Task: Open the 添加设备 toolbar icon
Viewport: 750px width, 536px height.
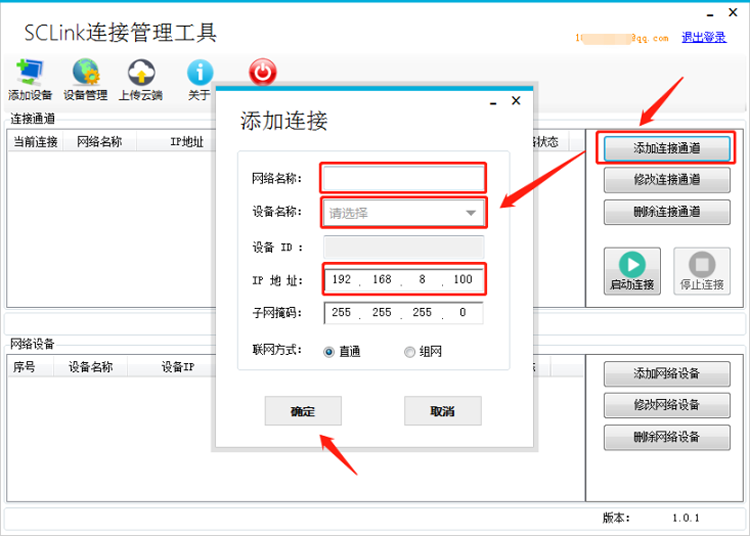Action: 30,79
